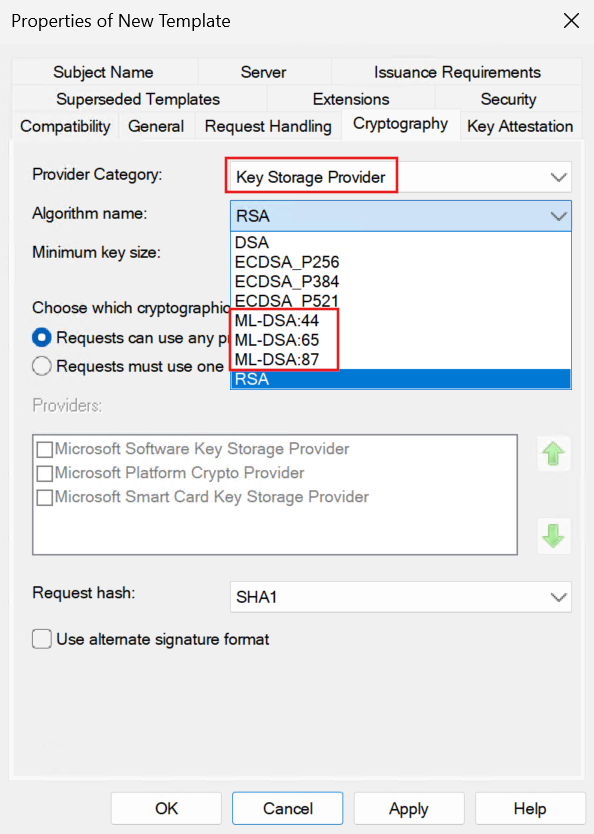Select 'Requests must use one' radio option
This screenshot has height=834, width=594.
click(x=41, y=366)
